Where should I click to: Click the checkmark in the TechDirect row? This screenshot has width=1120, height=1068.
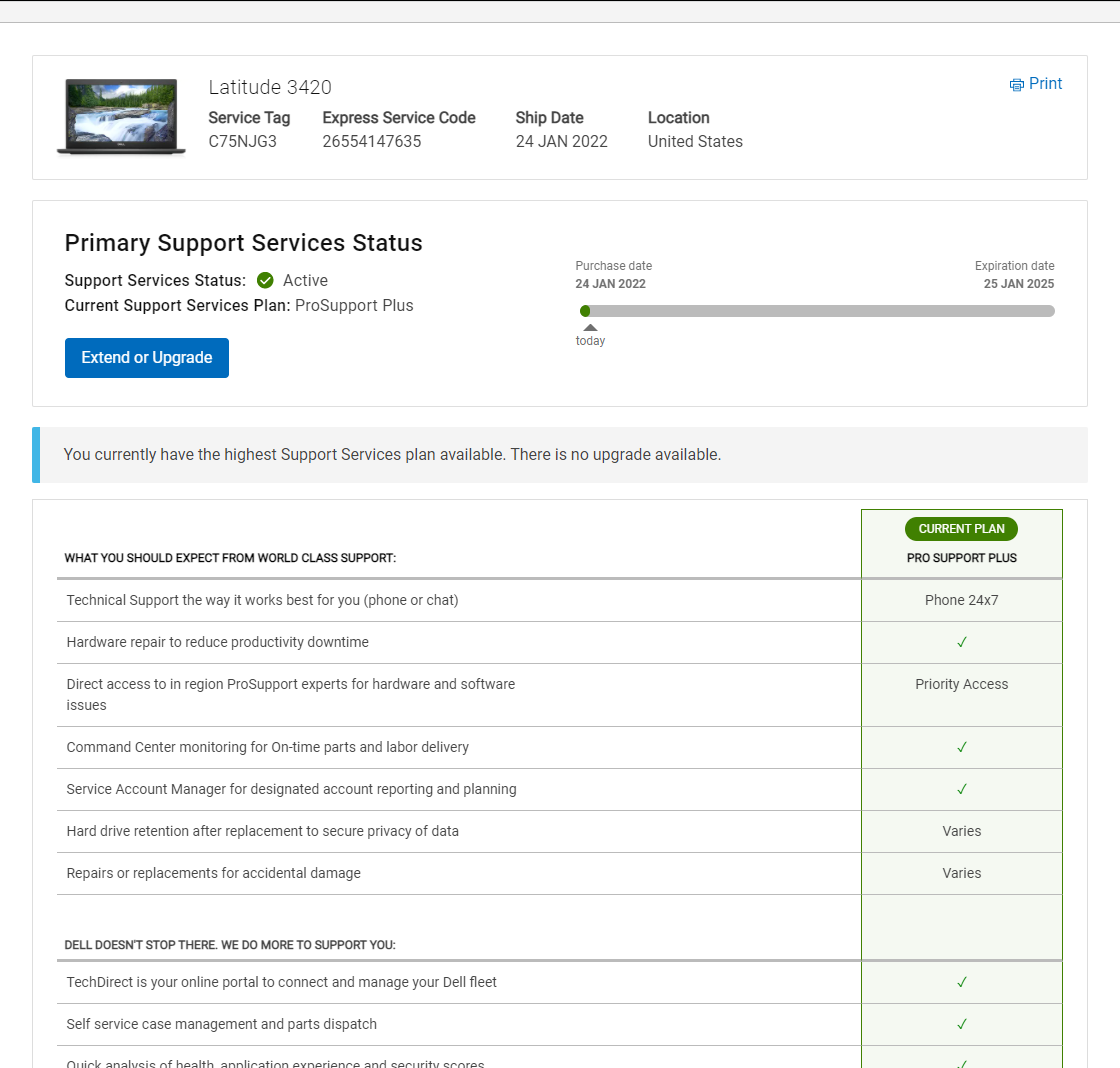point(961,982)
